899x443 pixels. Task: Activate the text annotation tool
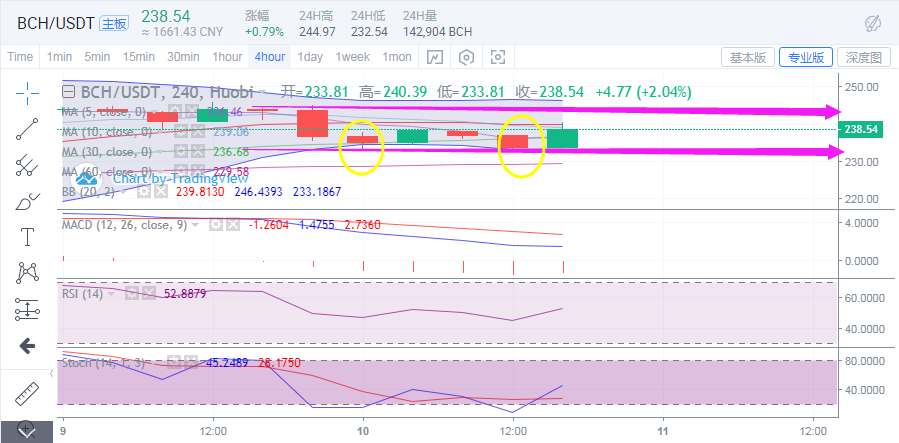27,237
